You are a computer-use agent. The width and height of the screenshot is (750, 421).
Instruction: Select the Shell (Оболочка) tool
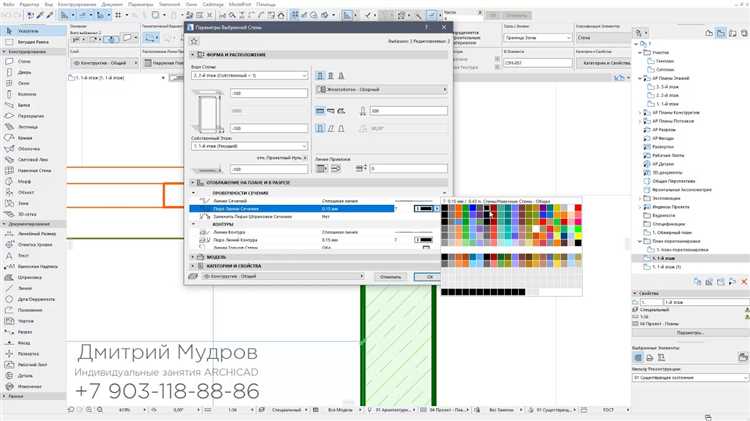[33, 149]
